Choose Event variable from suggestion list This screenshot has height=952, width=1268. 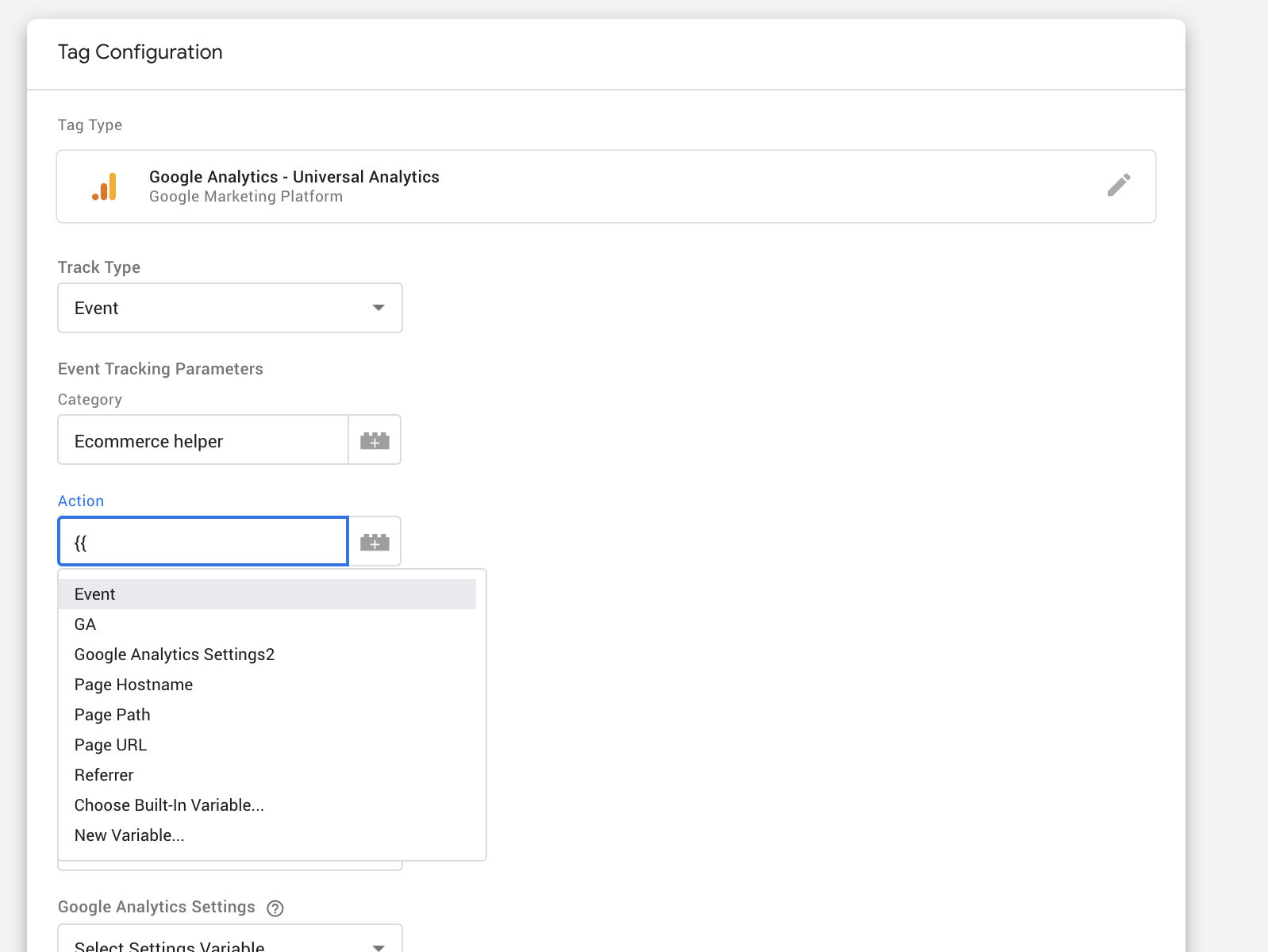267,594
